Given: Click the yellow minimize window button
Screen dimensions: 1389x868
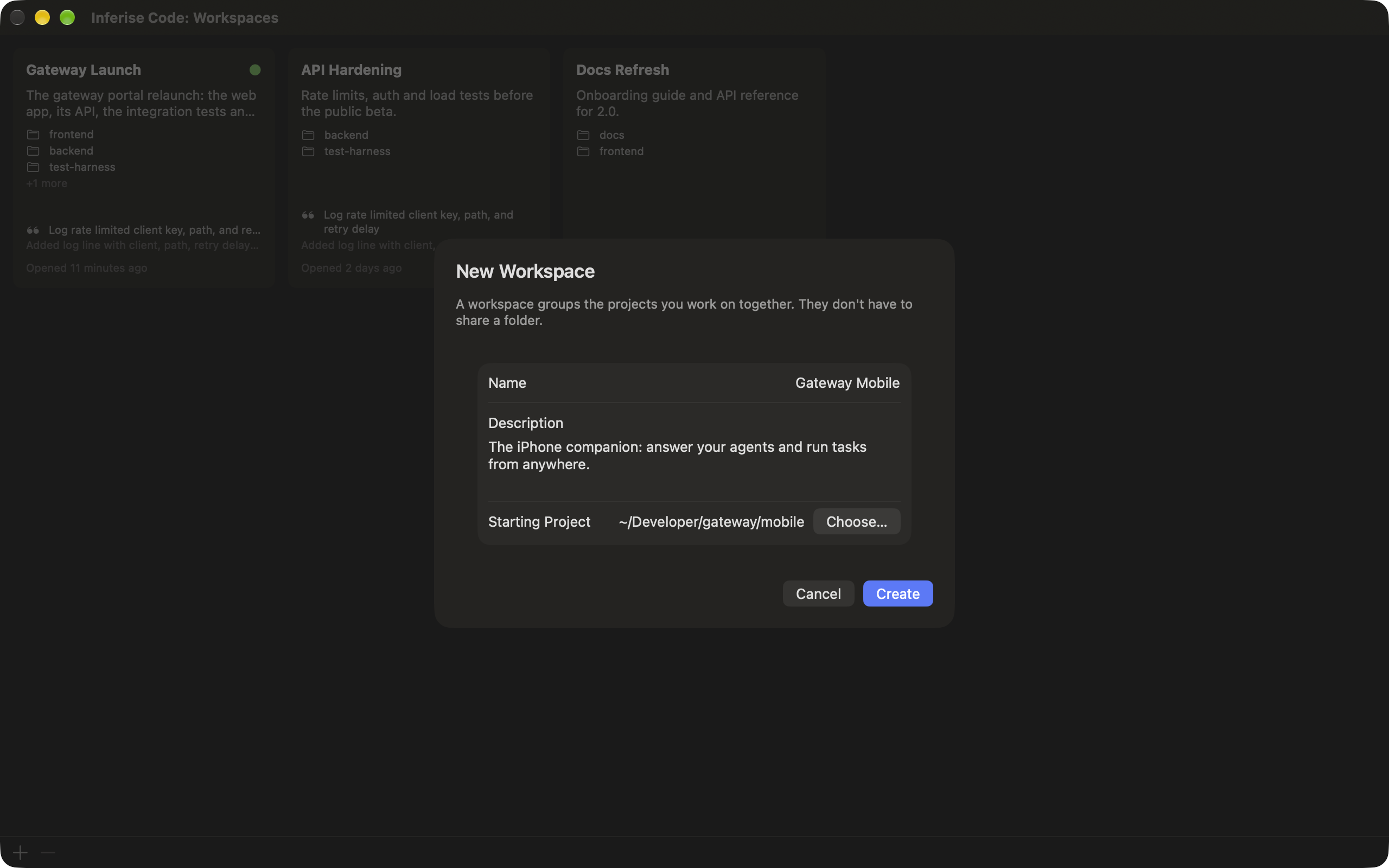Looking at the screenshot, I should pos(42,18).
